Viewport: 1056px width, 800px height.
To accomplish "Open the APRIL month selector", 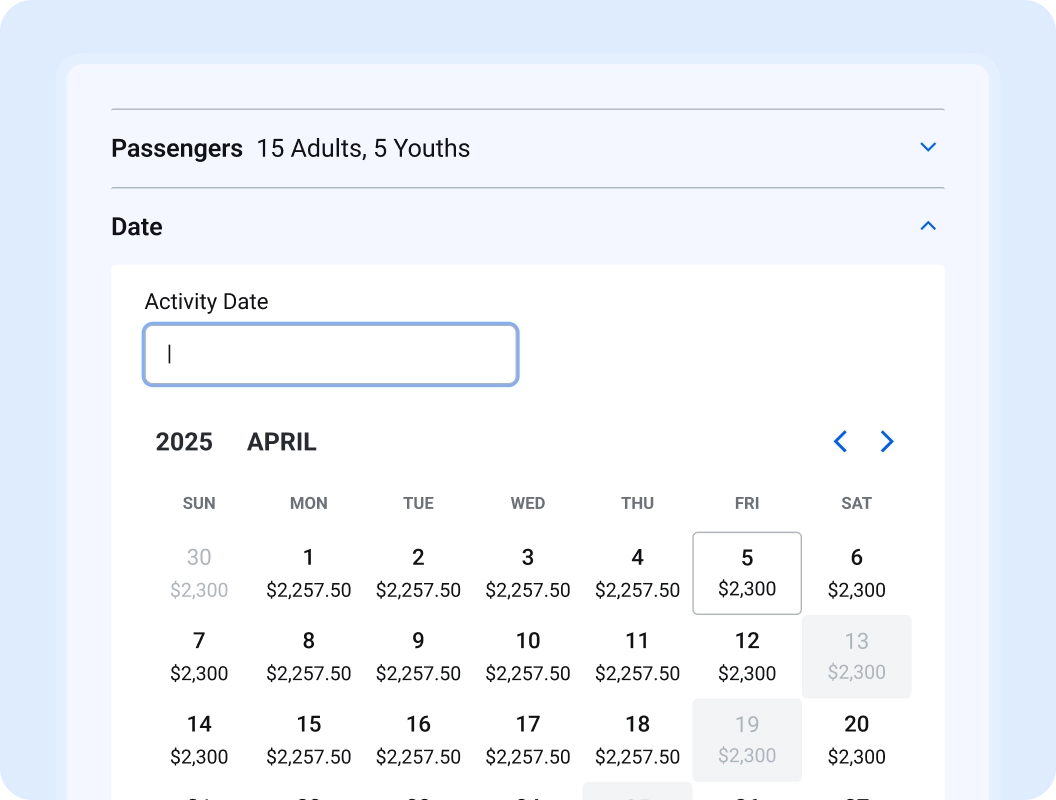I will pyautogui.click(x=282, y=442).
